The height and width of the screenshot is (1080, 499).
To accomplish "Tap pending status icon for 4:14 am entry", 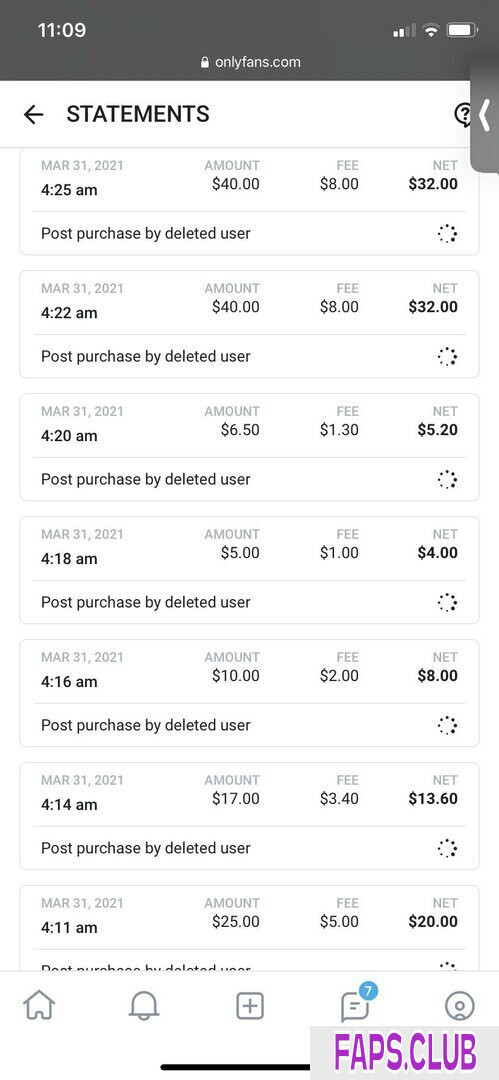I will coord(447,848).
